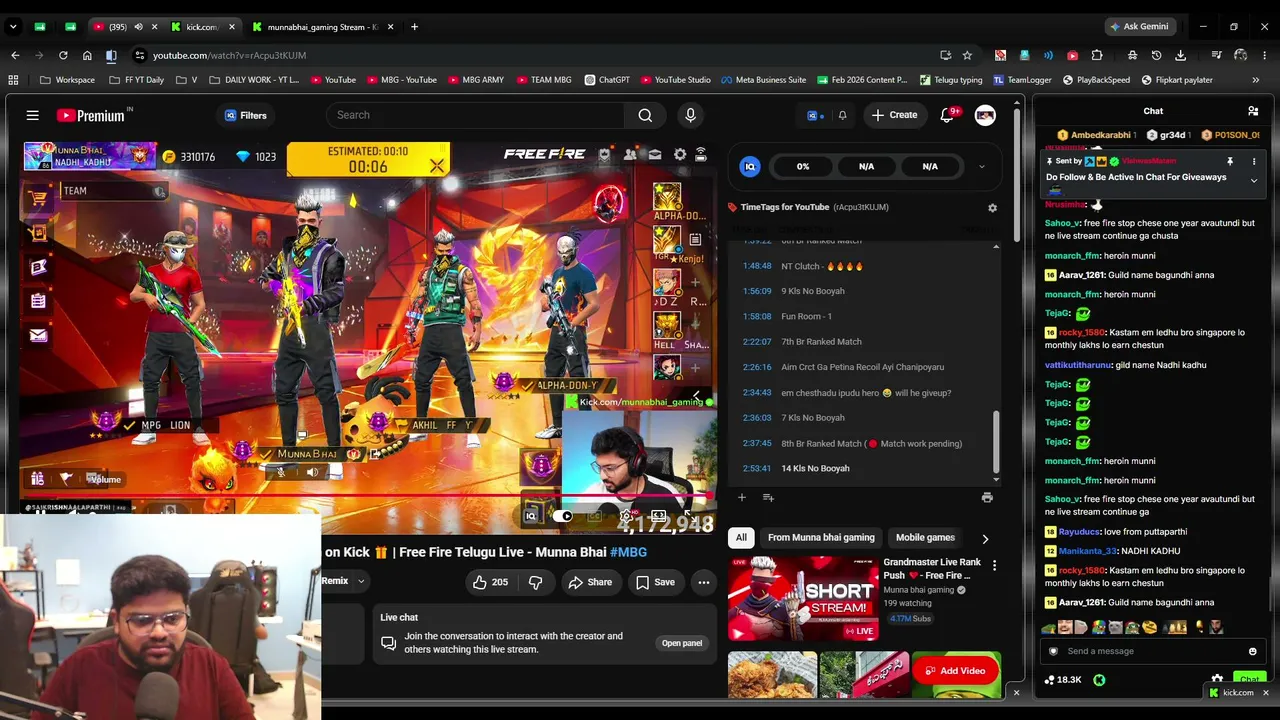The image size is (1280, 720).
Task: Open Kick chat users icon
Action: pos(1253,111)
